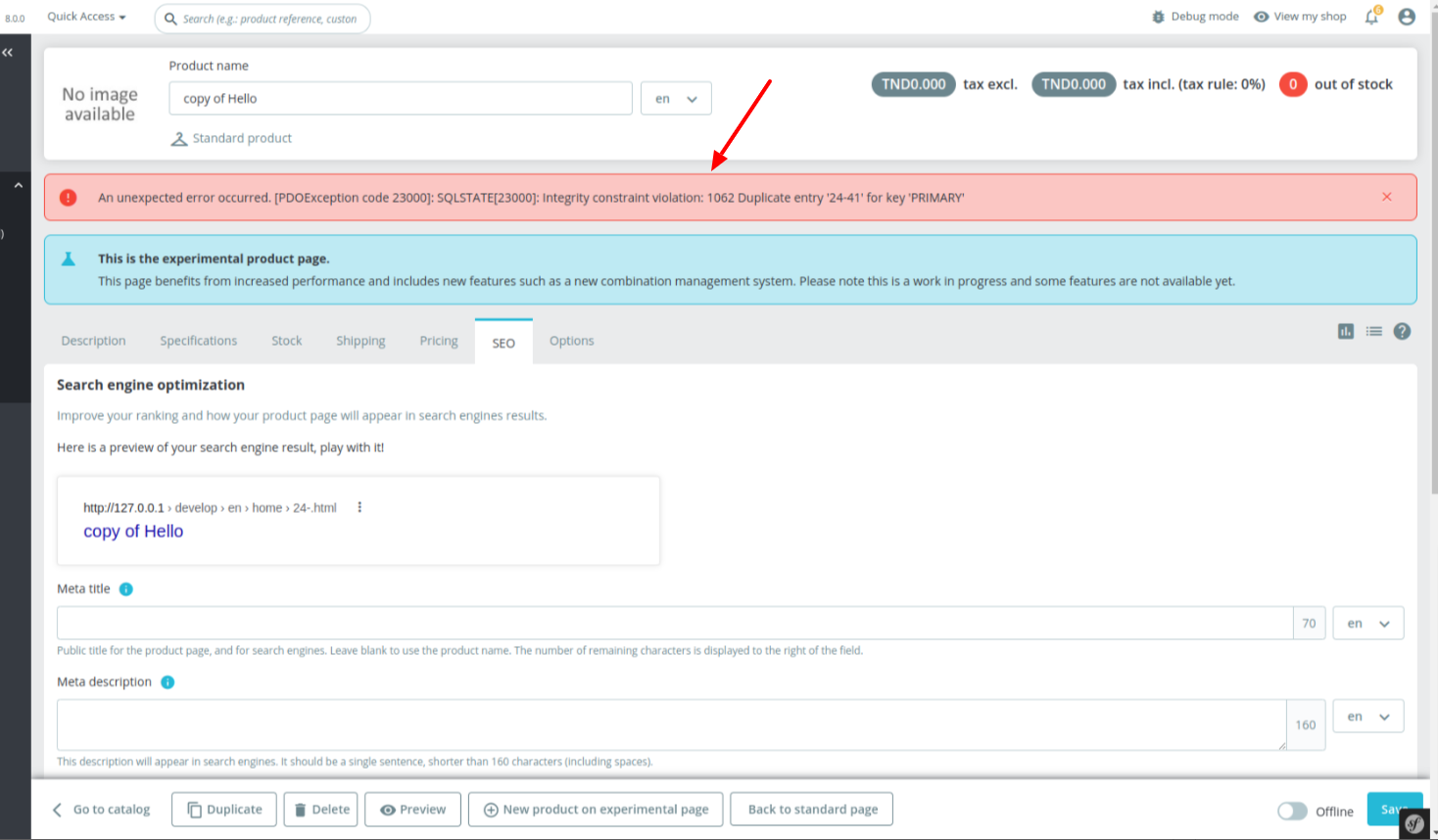The width and height of the screenshot is (1438, 840).
Task: Open the Quick Access dropdown
Action: [84, 16]
